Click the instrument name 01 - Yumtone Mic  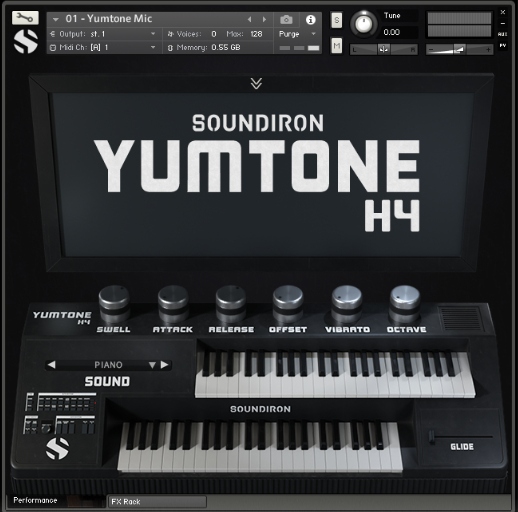click(109, 19)
